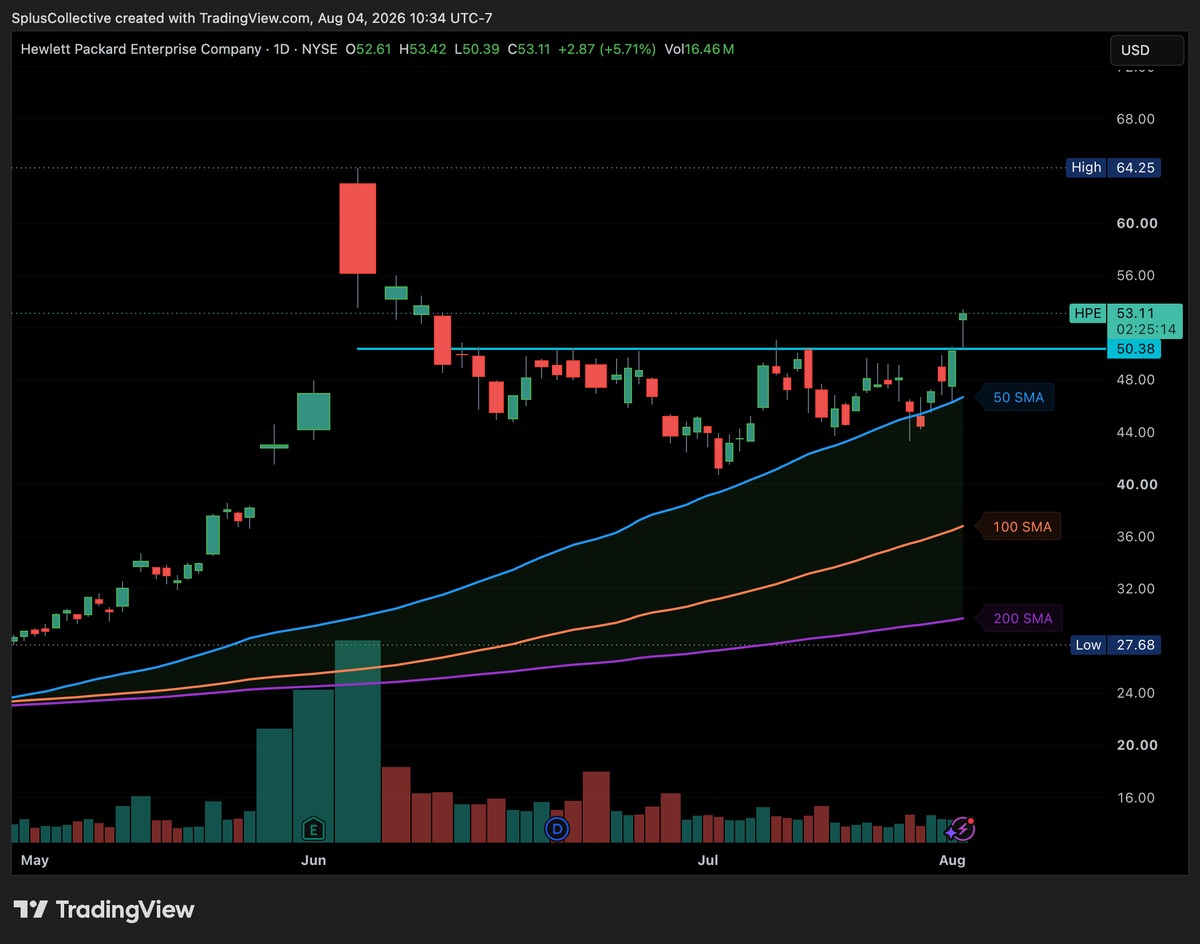
Task: Click the 56.00 price axis label
Action: tap(1135, 276)
